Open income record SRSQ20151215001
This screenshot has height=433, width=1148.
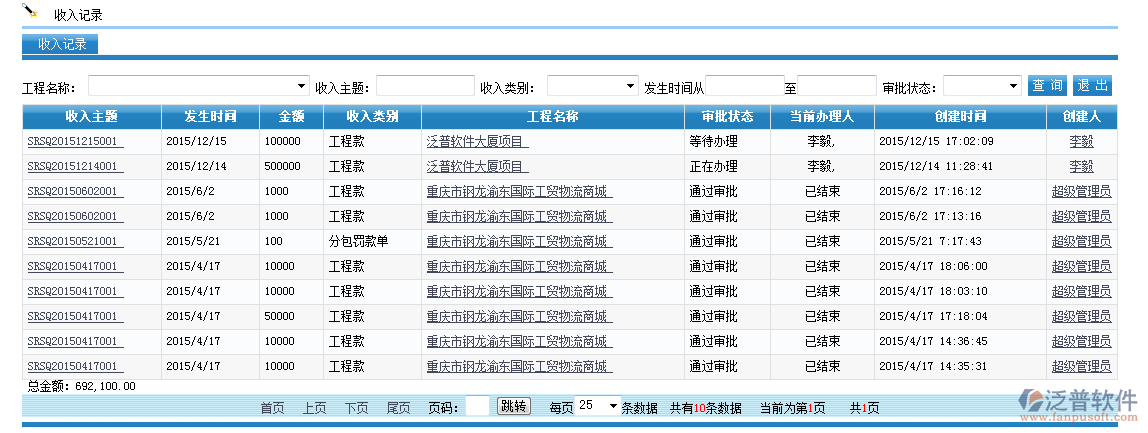point(75,142)
